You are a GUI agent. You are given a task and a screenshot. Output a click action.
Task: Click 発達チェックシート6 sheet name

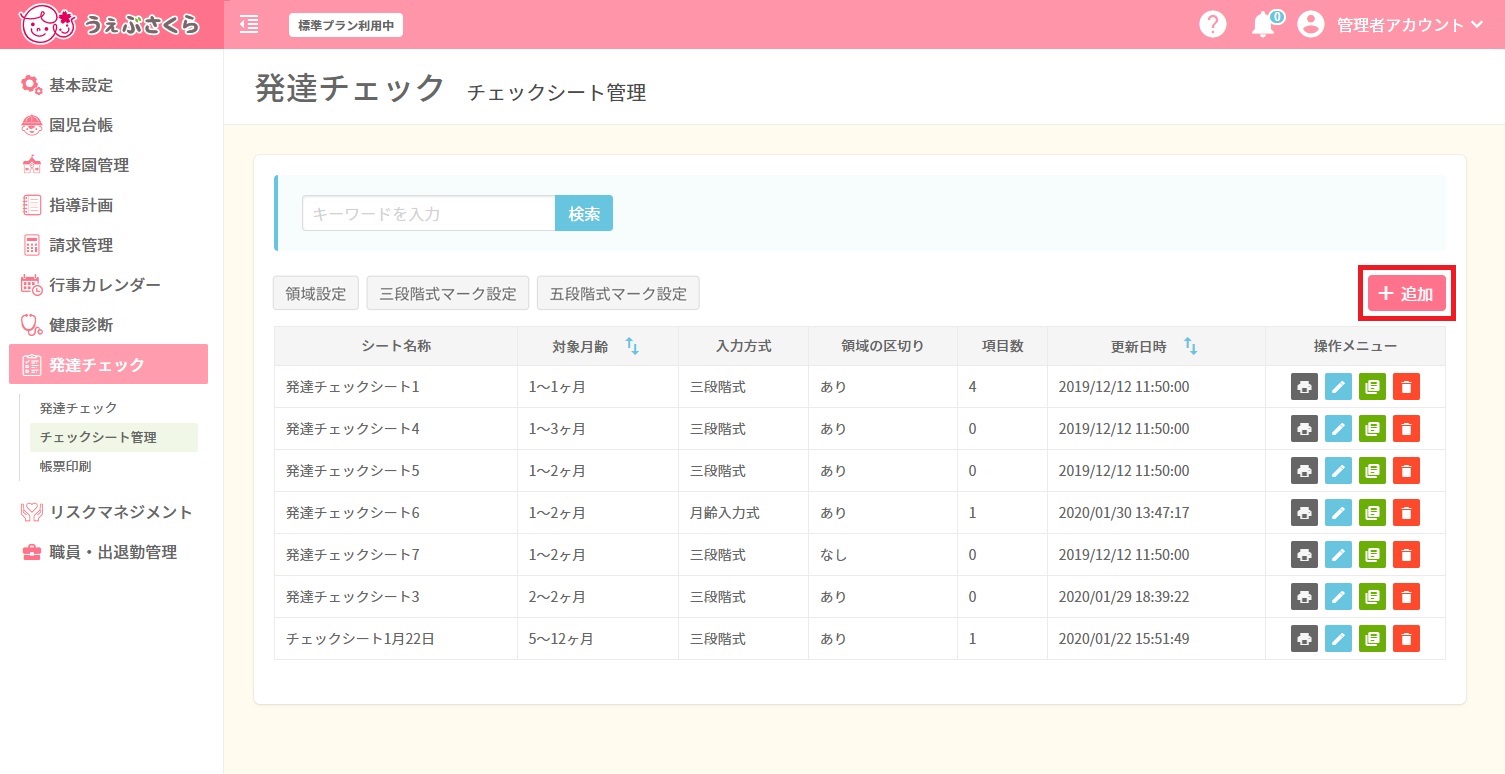353,513
